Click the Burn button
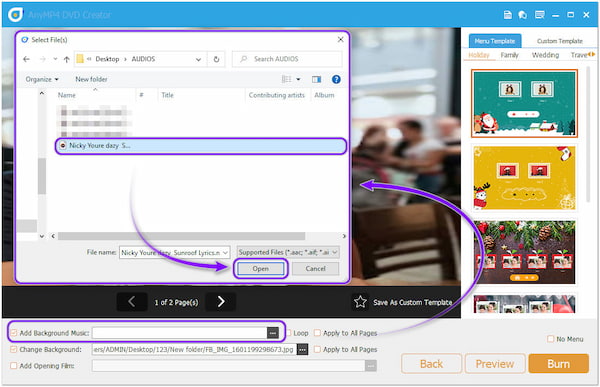The image size is (600, 387). (558, 364)
